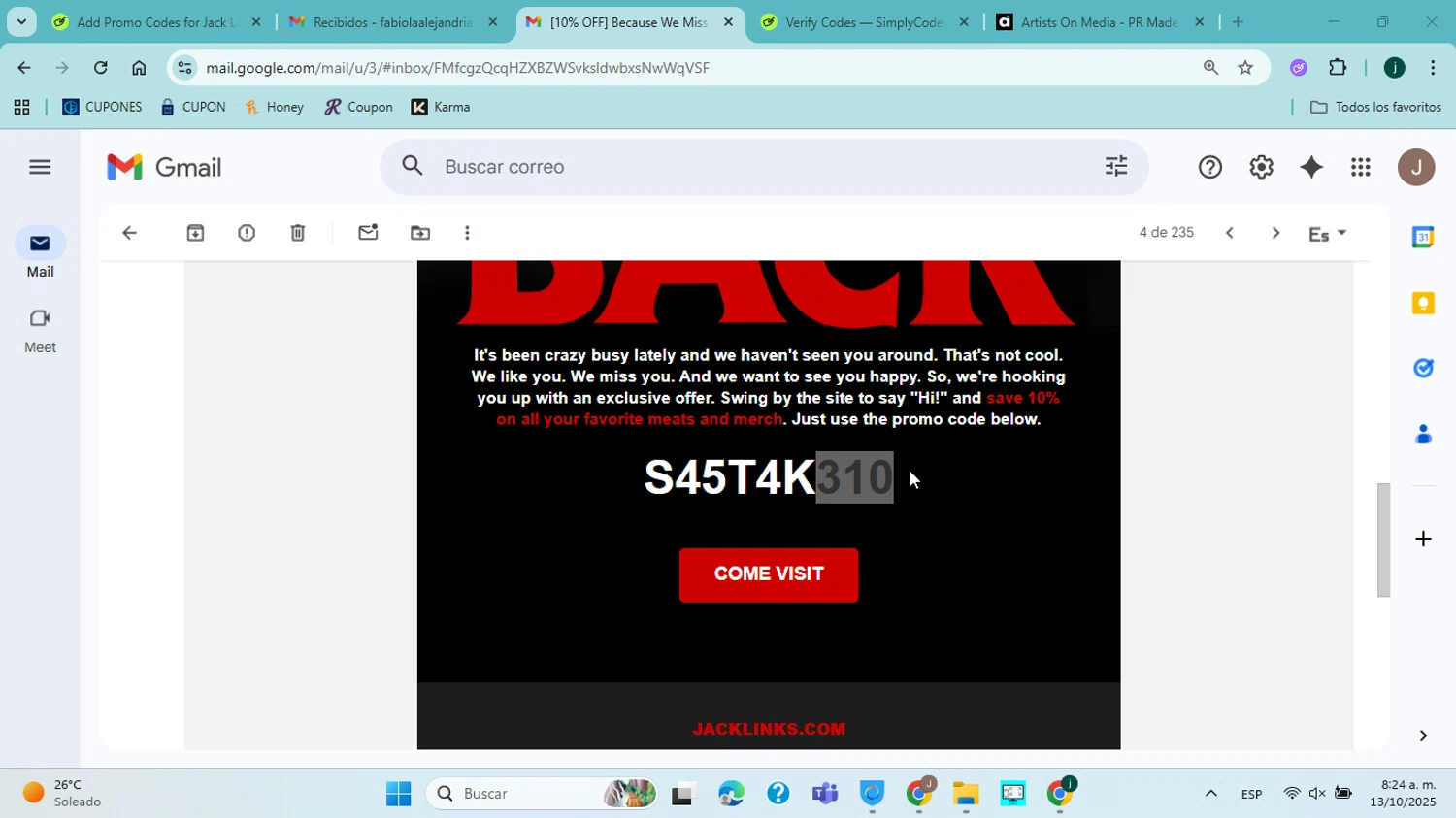This screenshot has height=818, width=1456.
Task: Click the address bar URL
Action: tap(457, 68)
